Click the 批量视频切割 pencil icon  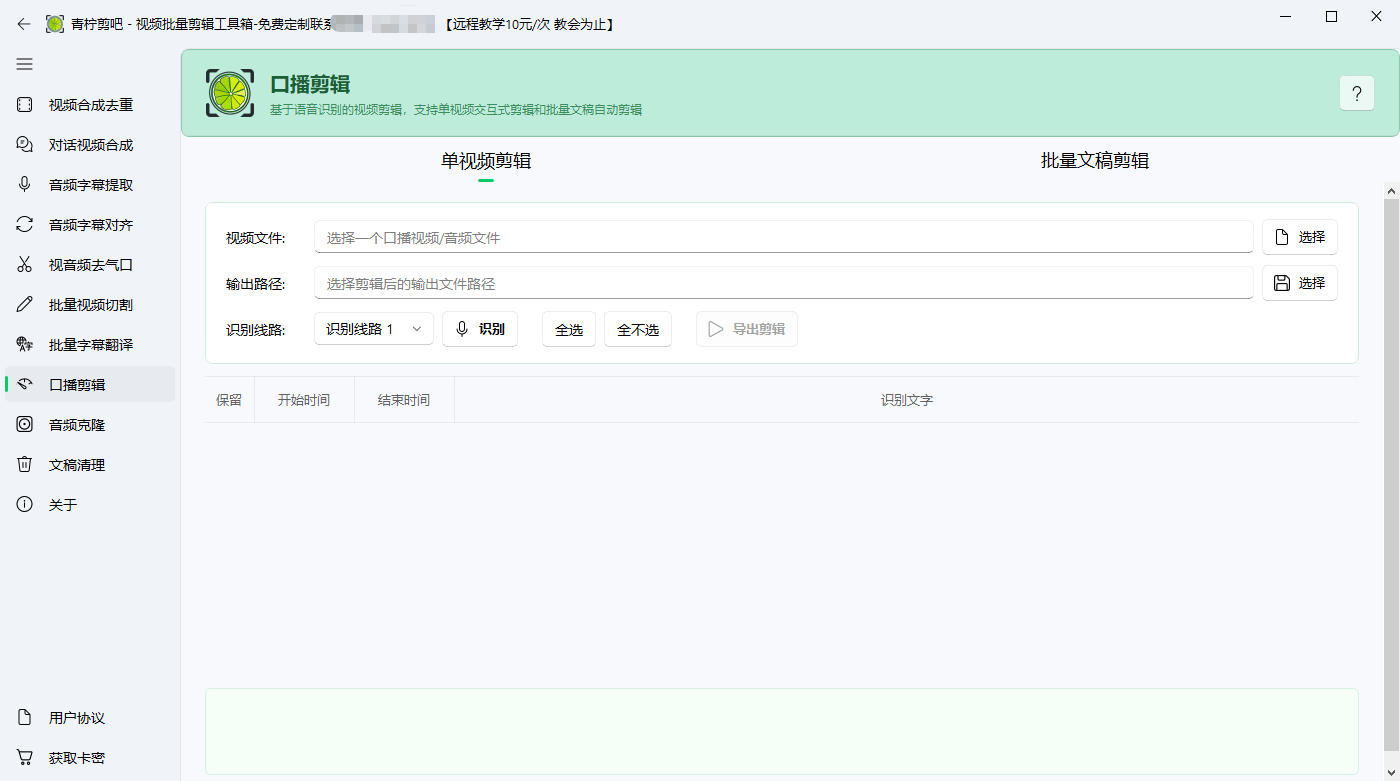25,305
